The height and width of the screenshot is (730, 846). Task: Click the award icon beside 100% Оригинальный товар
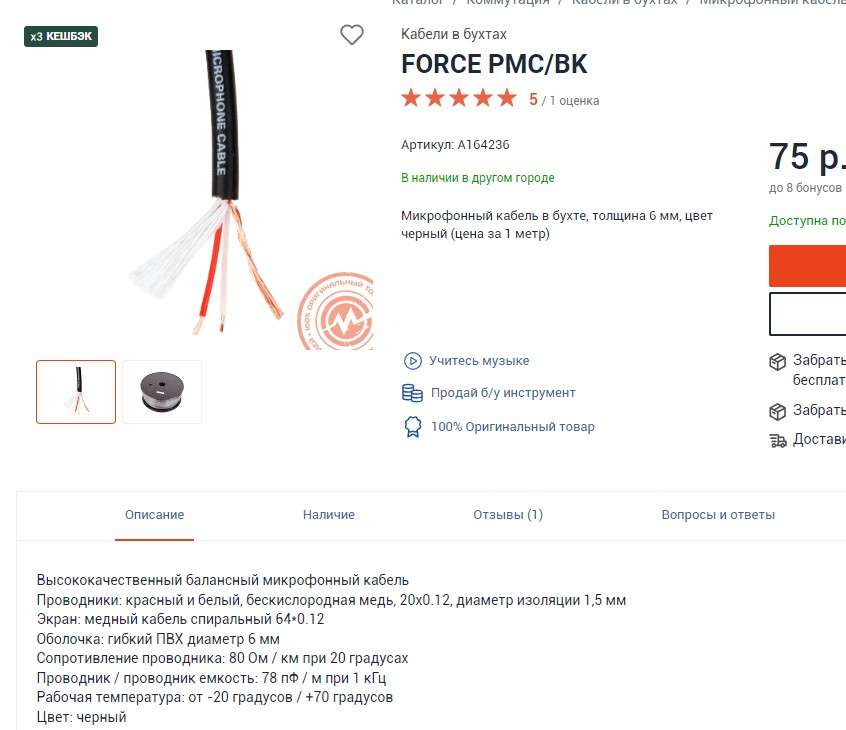[x=412, y=427]
